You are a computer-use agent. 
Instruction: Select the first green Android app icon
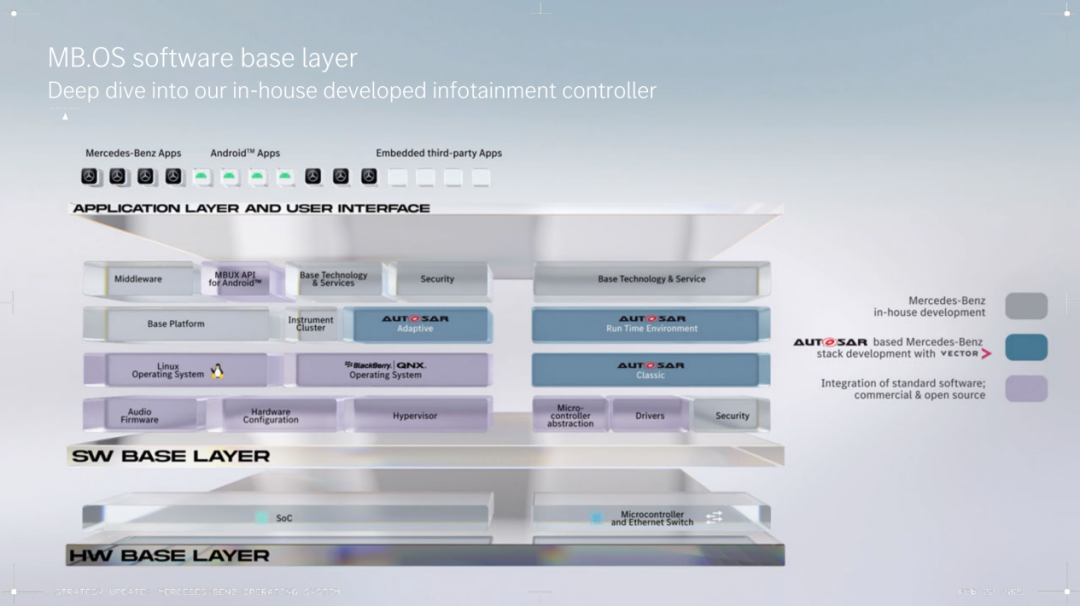coord(201,177)
